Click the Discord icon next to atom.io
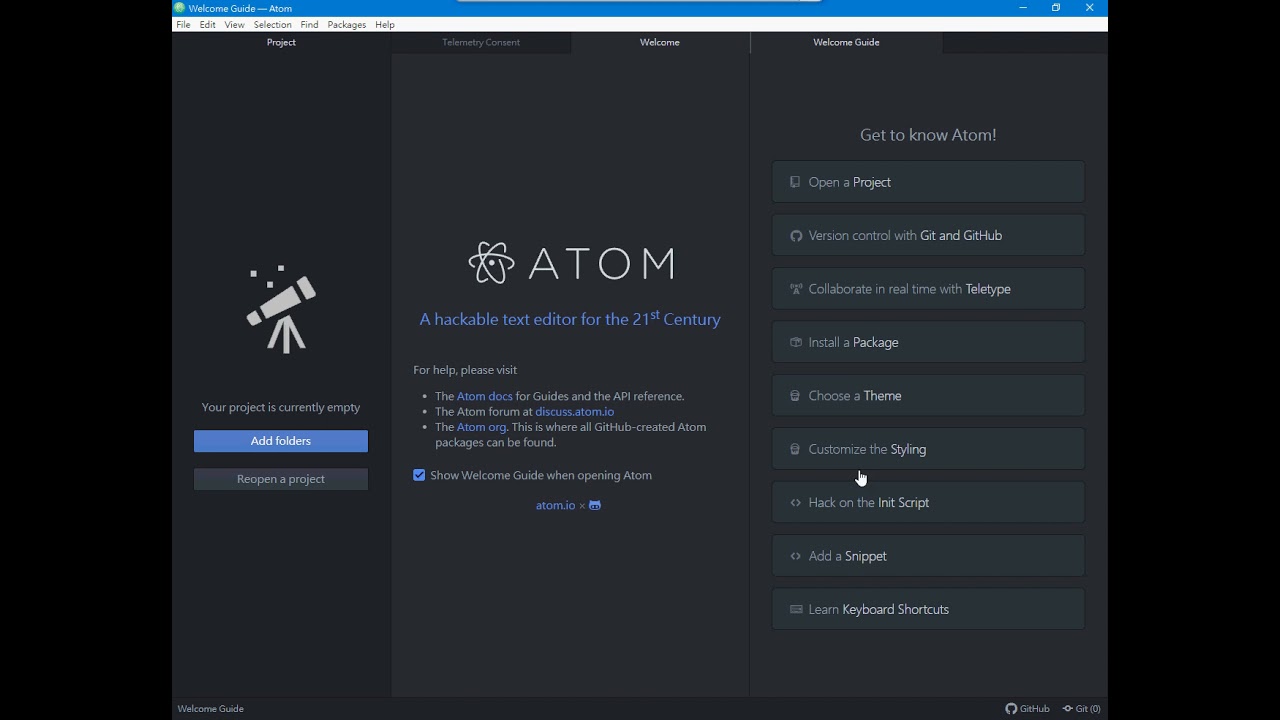The height and width of the screenshot is (720, 1280). [x=595, y=505]
